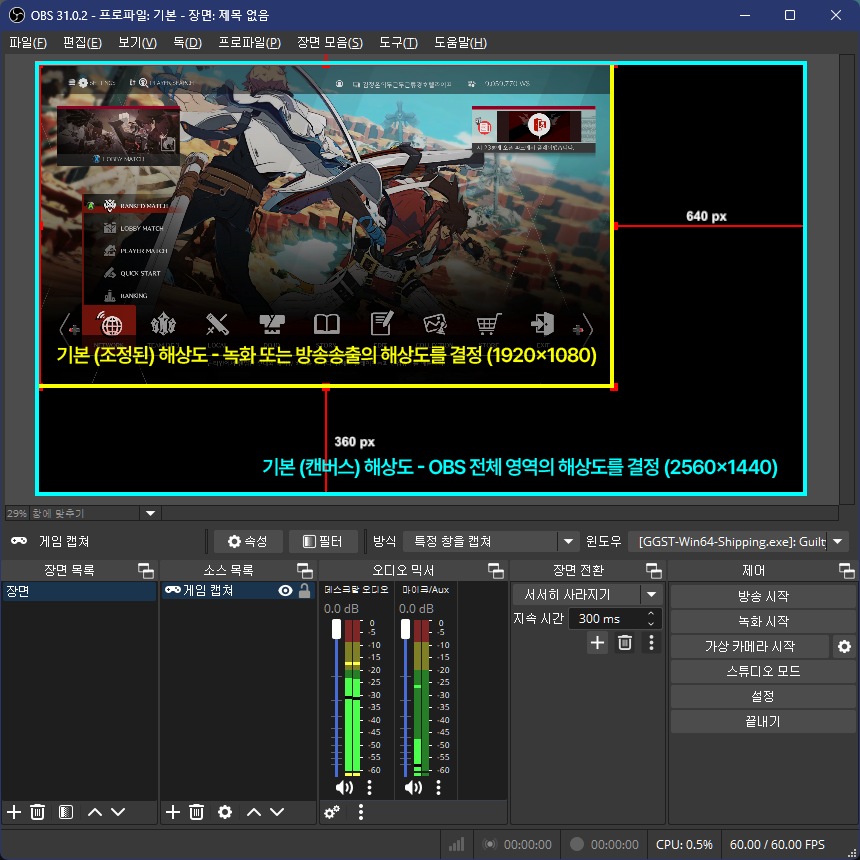Viewport: 860px width, 860px height.
Task: Add a new source with the plus icon
Action: [173, 812]
